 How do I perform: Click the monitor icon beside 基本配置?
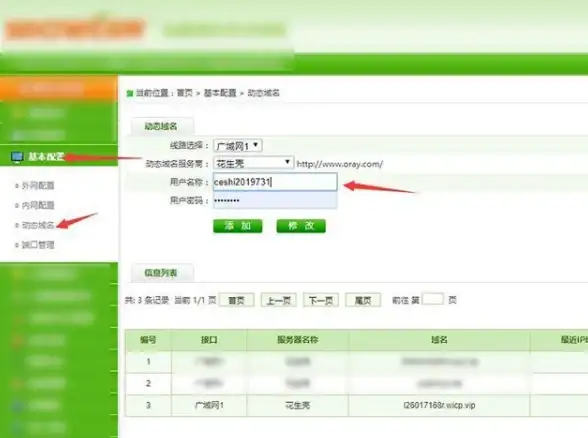[x=16, y=157]
